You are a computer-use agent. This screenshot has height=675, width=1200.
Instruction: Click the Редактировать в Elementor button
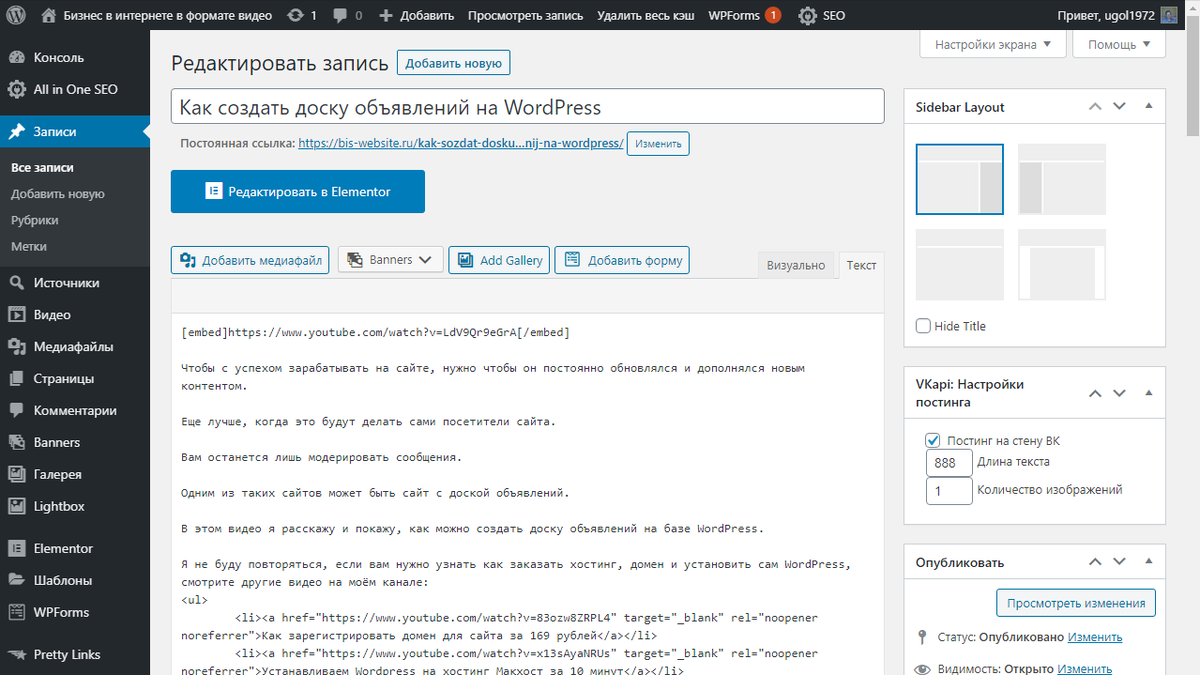coord(297,191)
